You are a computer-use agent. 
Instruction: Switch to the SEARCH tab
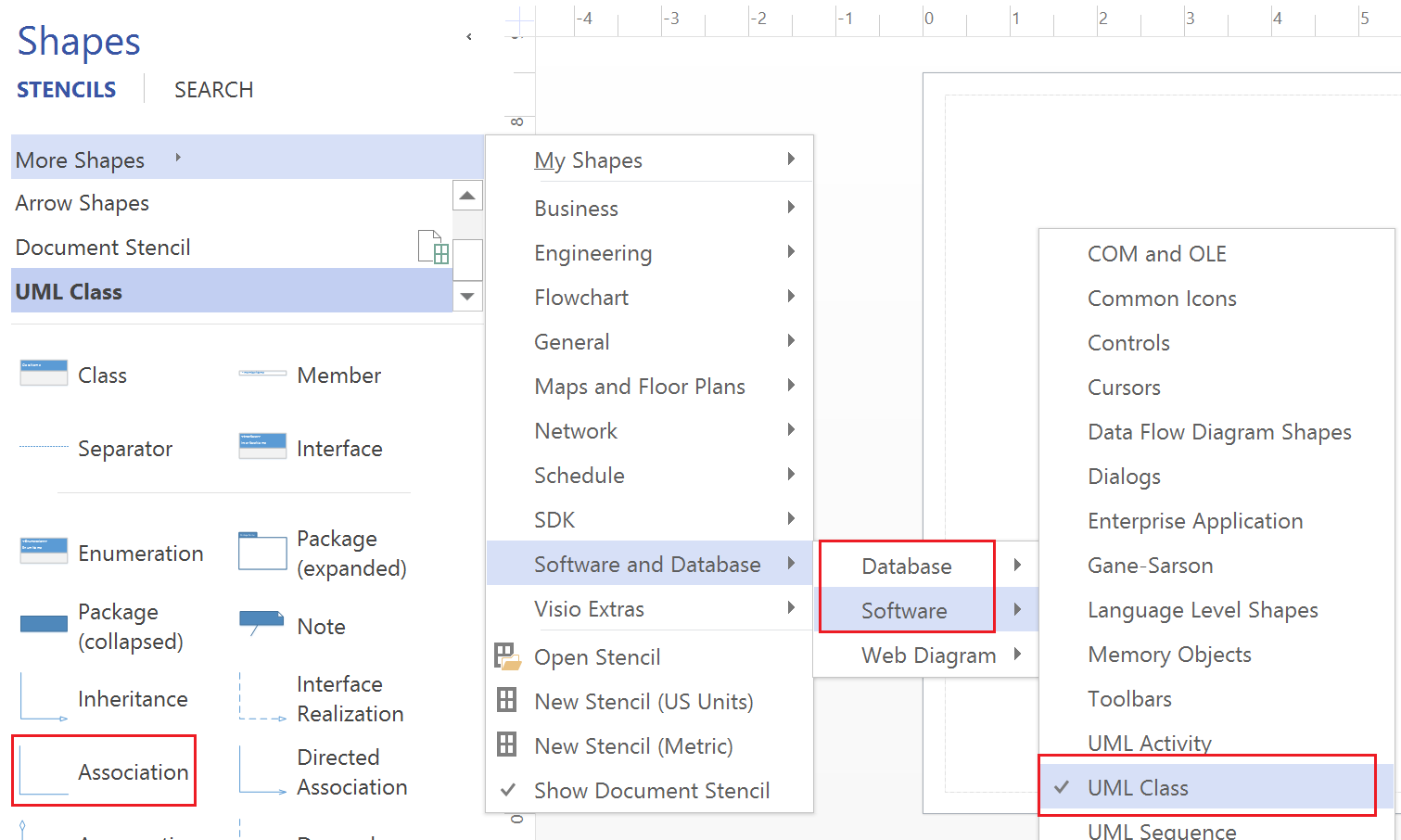[213, 90]
